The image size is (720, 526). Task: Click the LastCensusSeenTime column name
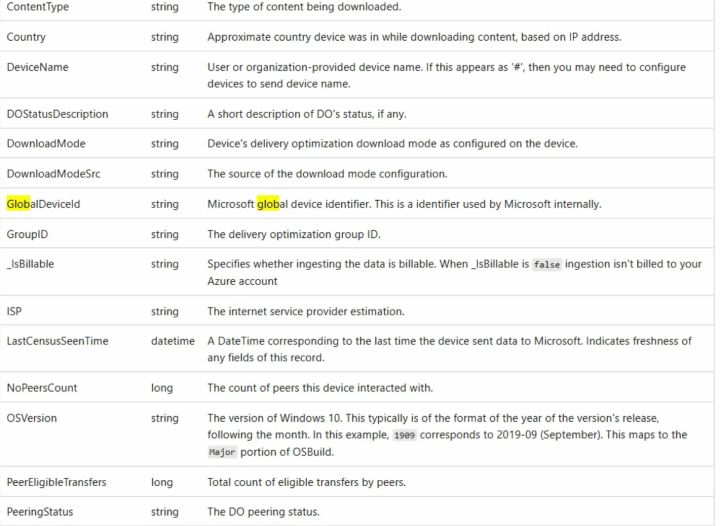57,341
